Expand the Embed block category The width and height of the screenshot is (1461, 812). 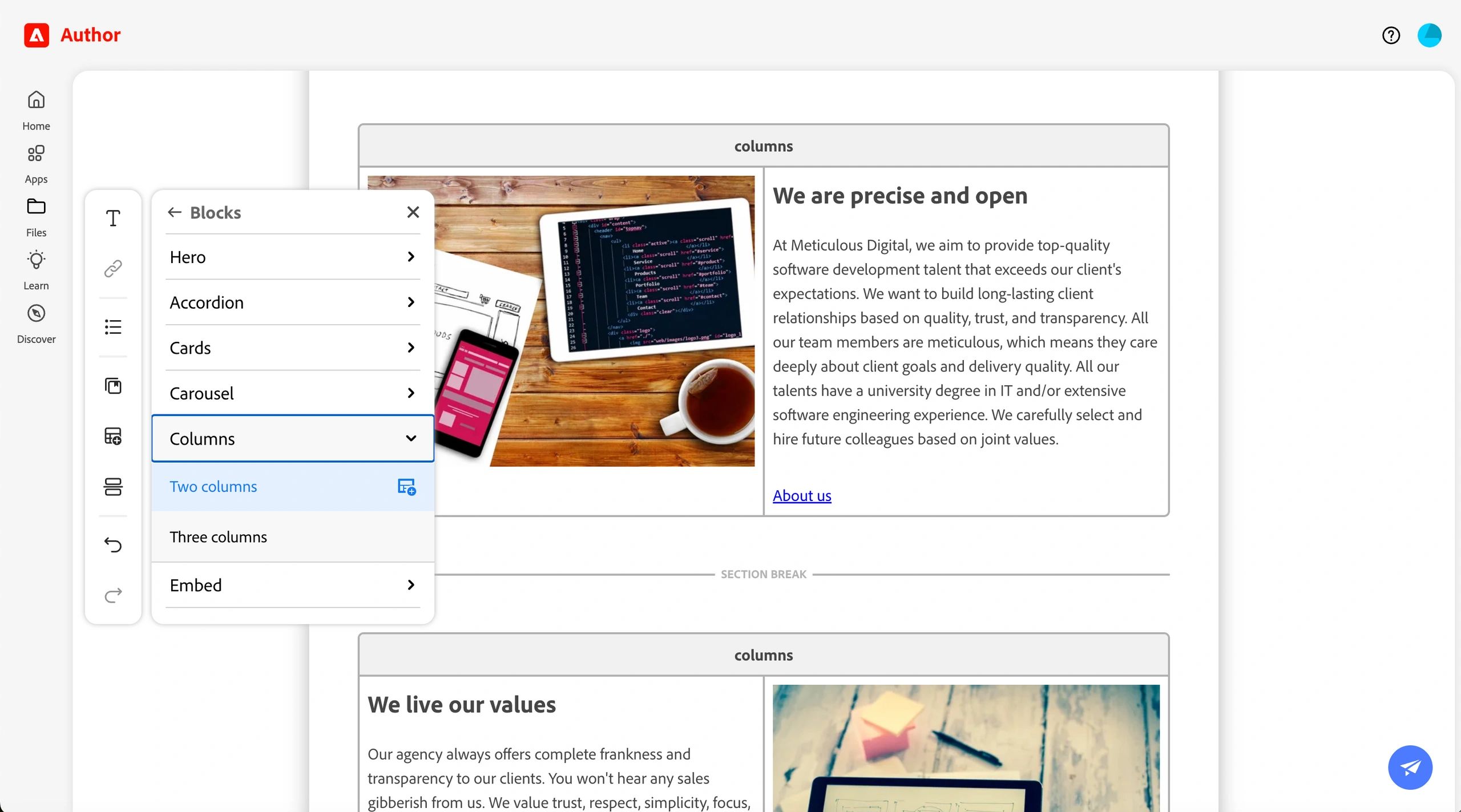(x=410, y=585)
